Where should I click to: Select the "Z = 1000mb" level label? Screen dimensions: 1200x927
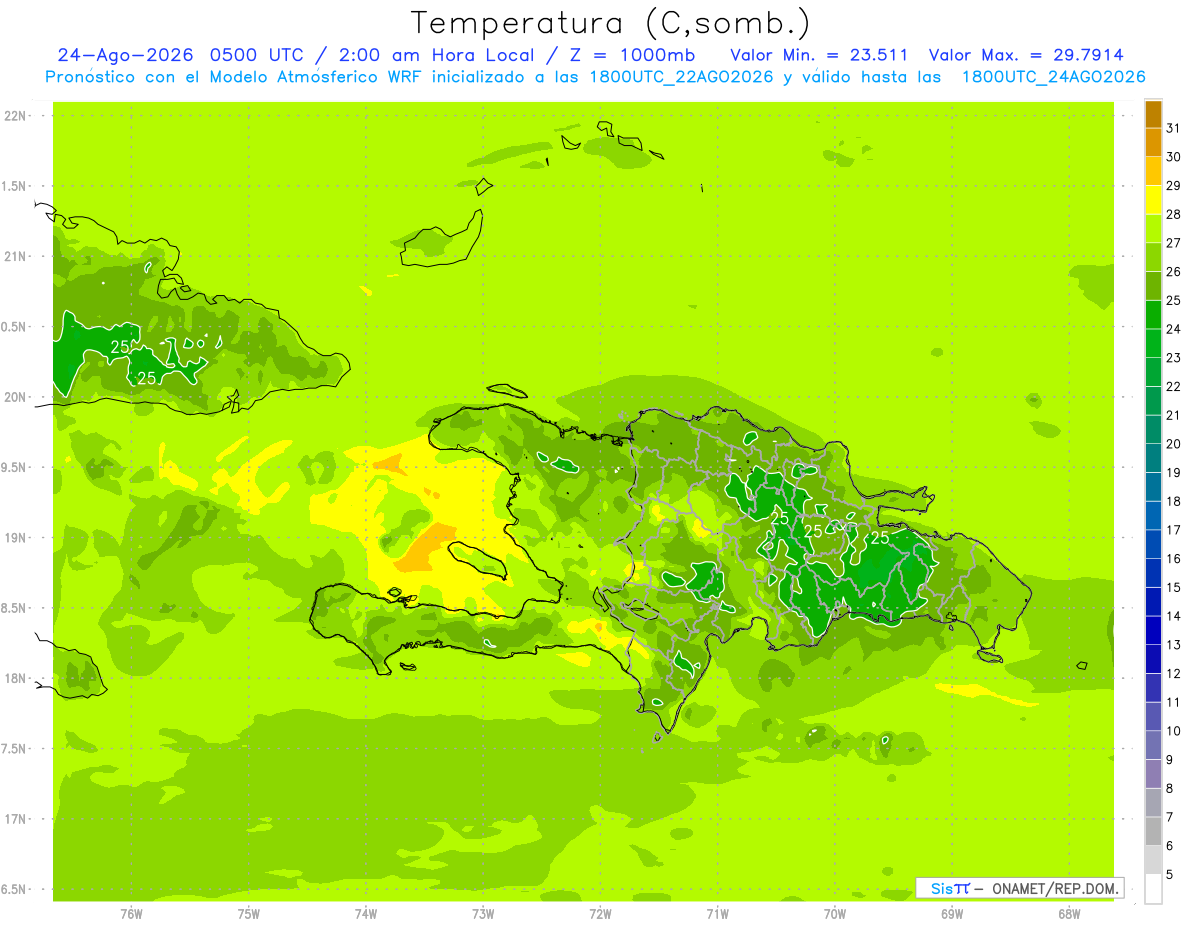pyautogui.click(x=630, y=55)
